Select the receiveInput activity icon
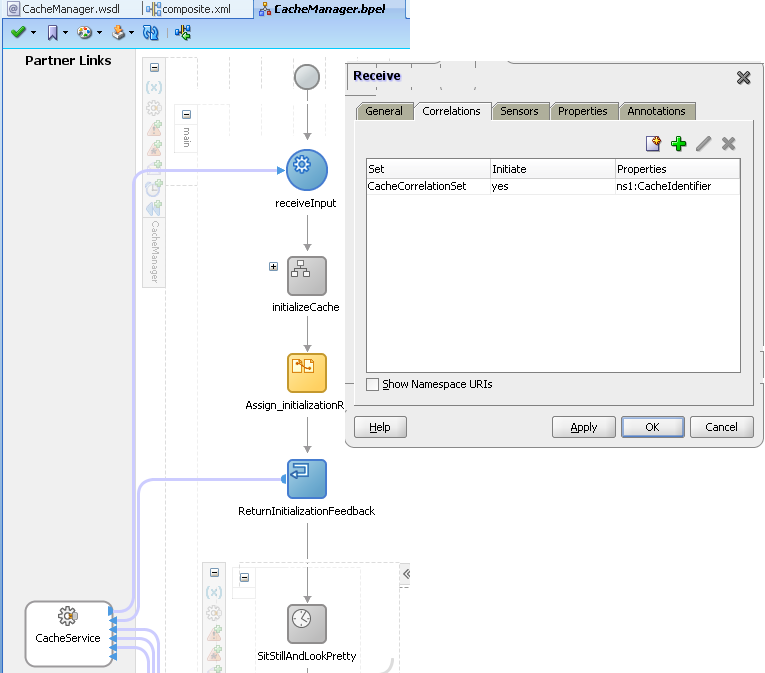Viewport: 765px width, 673px height. click(x=307, y=170)
